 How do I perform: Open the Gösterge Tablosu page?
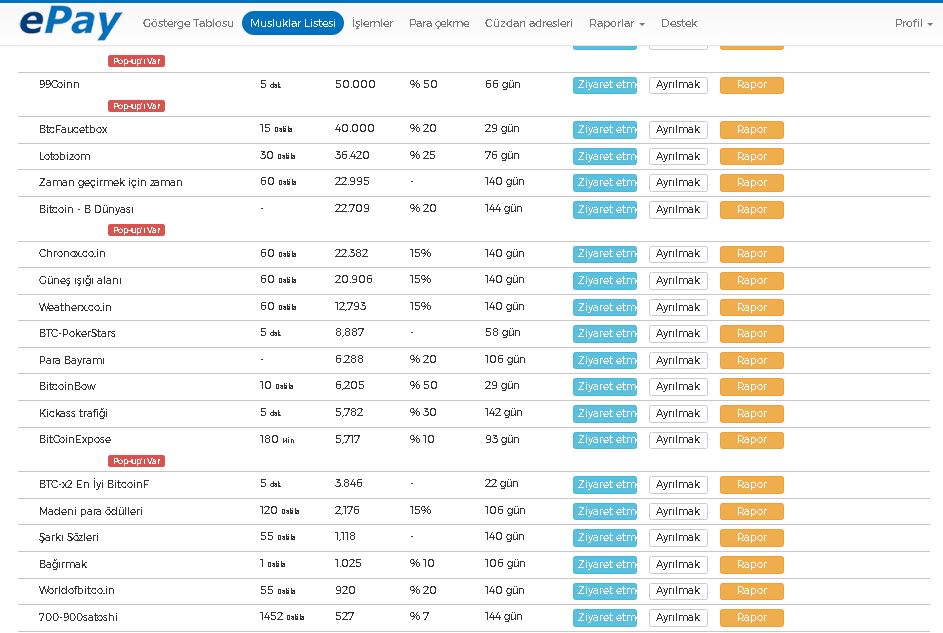click(188, 23)
